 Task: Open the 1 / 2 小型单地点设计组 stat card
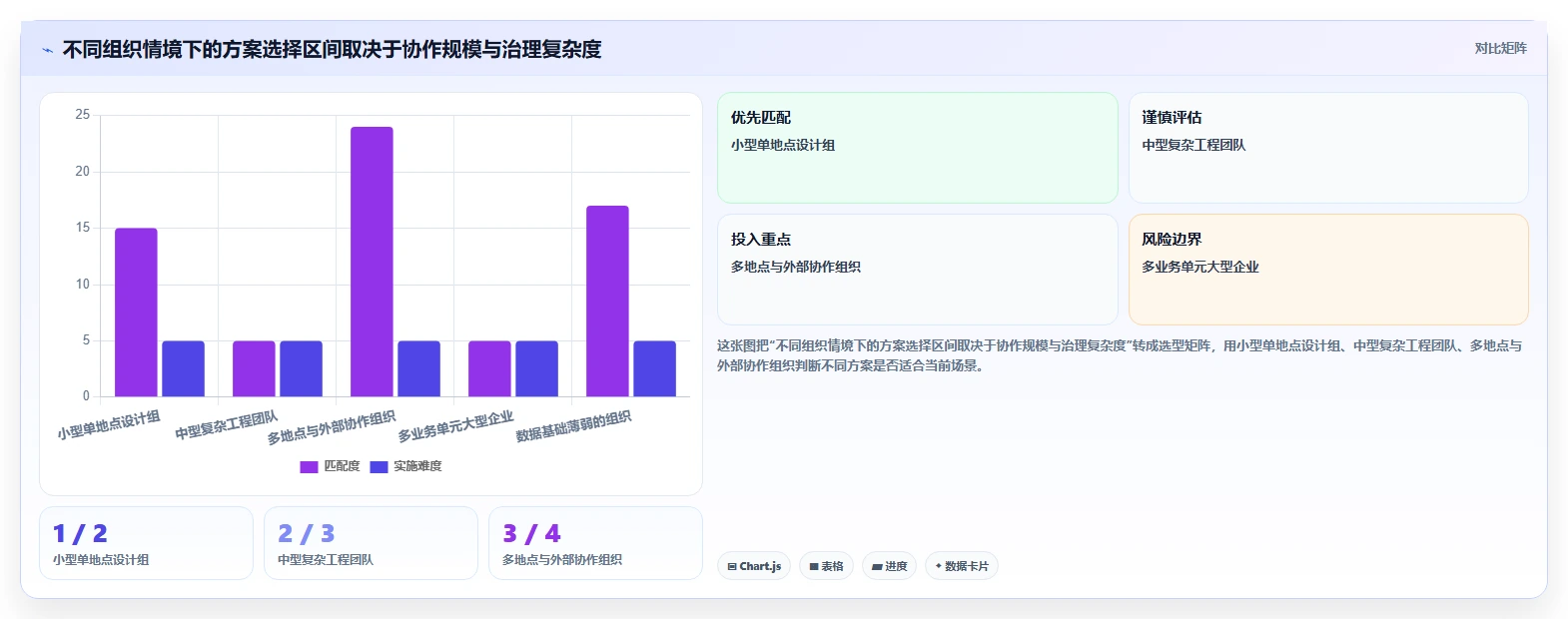pyautogui.click(x=146, y=543)
